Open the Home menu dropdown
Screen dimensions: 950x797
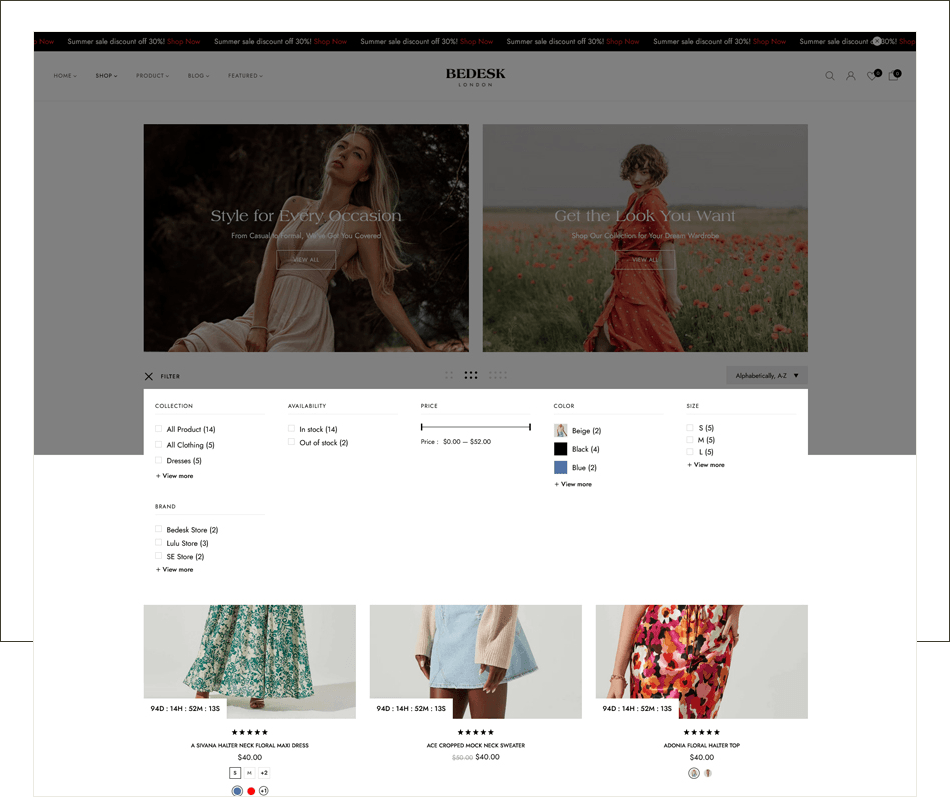click(x=65, y=76)
